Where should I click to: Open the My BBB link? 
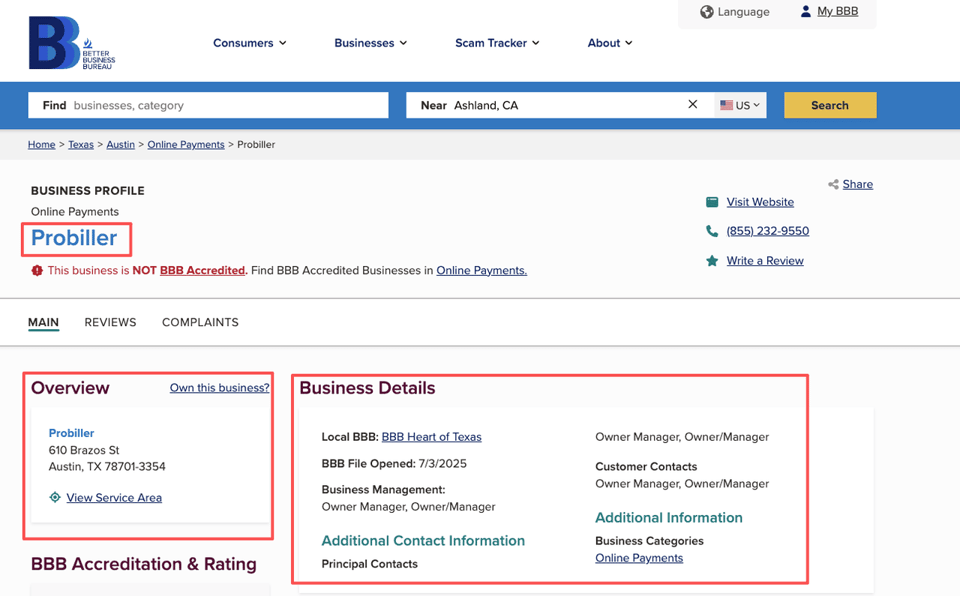(x=838, y=11)
